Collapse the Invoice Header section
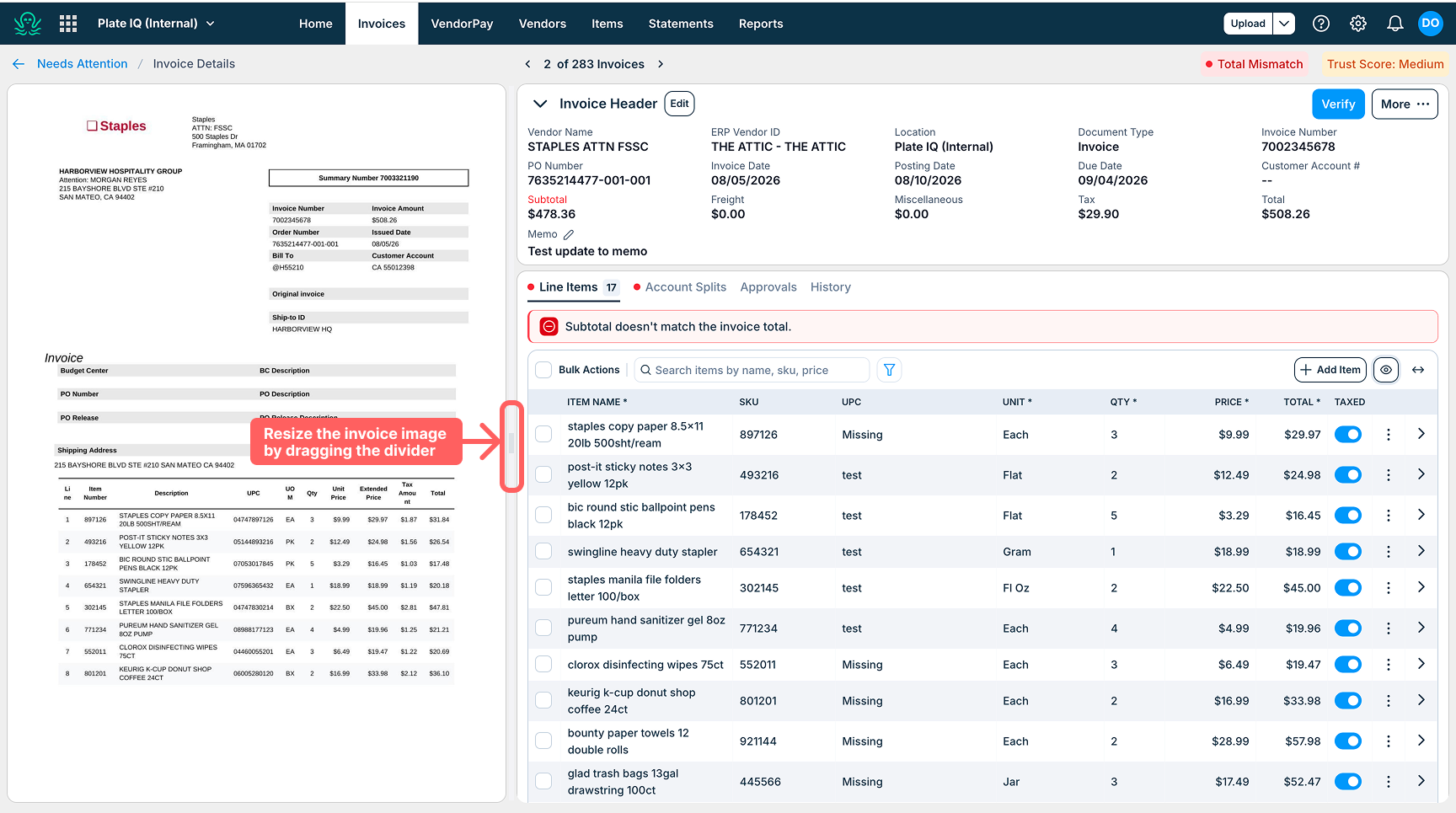This screenshot has height=813, width=1456. pos(539,104)
